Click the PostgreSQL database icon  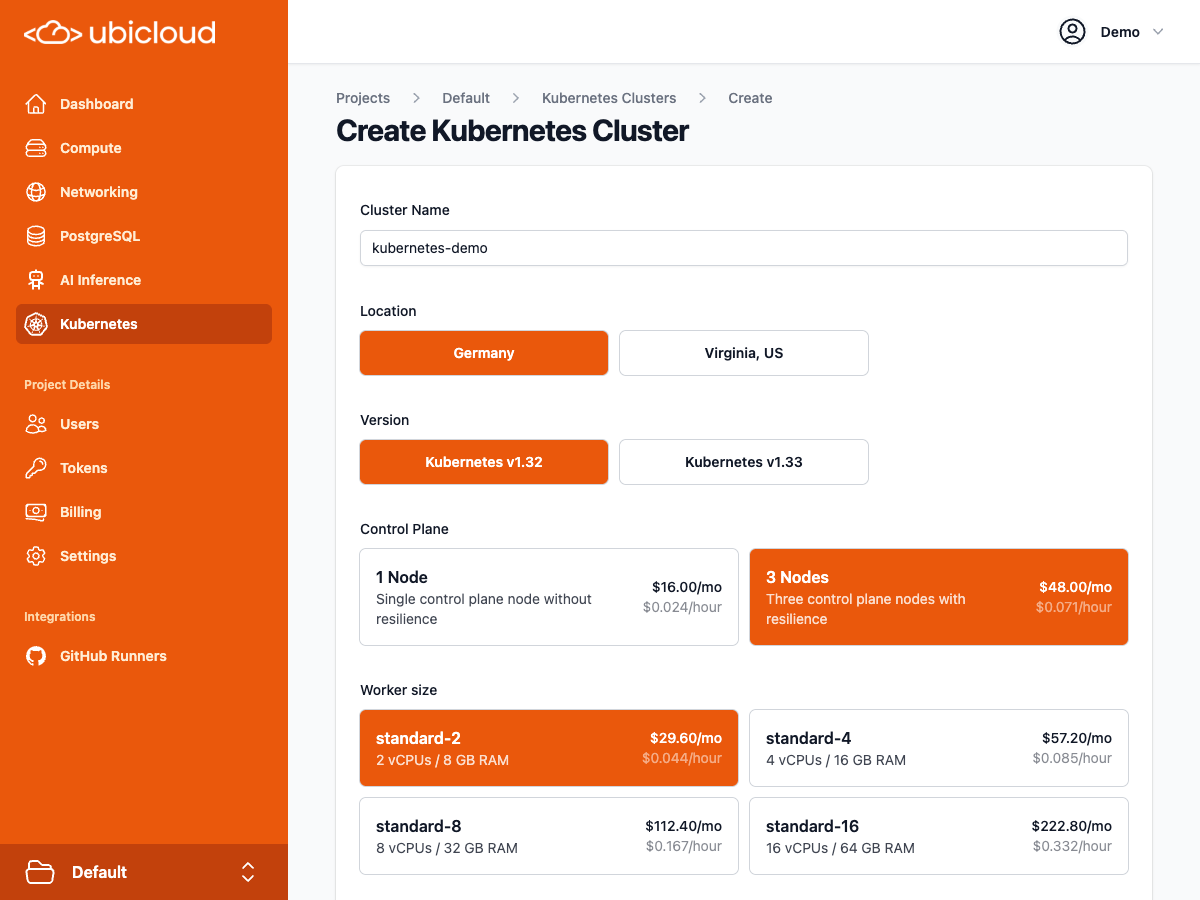[36, 236]
